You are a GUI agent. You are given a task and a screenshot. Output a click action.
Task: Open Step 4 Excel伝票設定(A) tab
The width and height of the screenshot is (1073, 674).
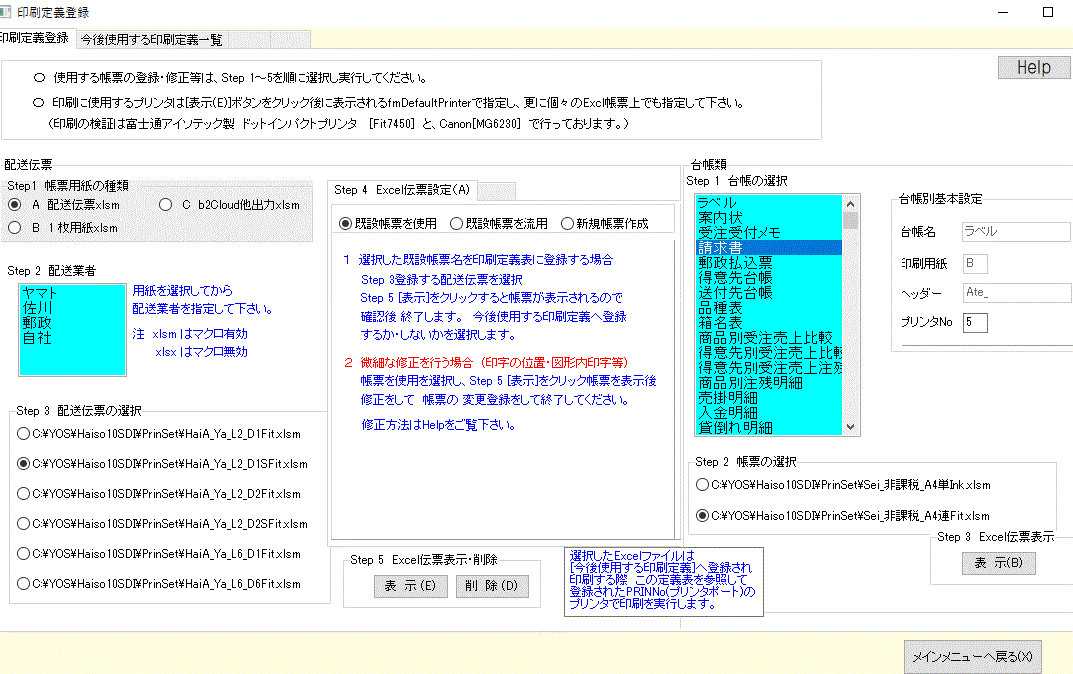402,190
